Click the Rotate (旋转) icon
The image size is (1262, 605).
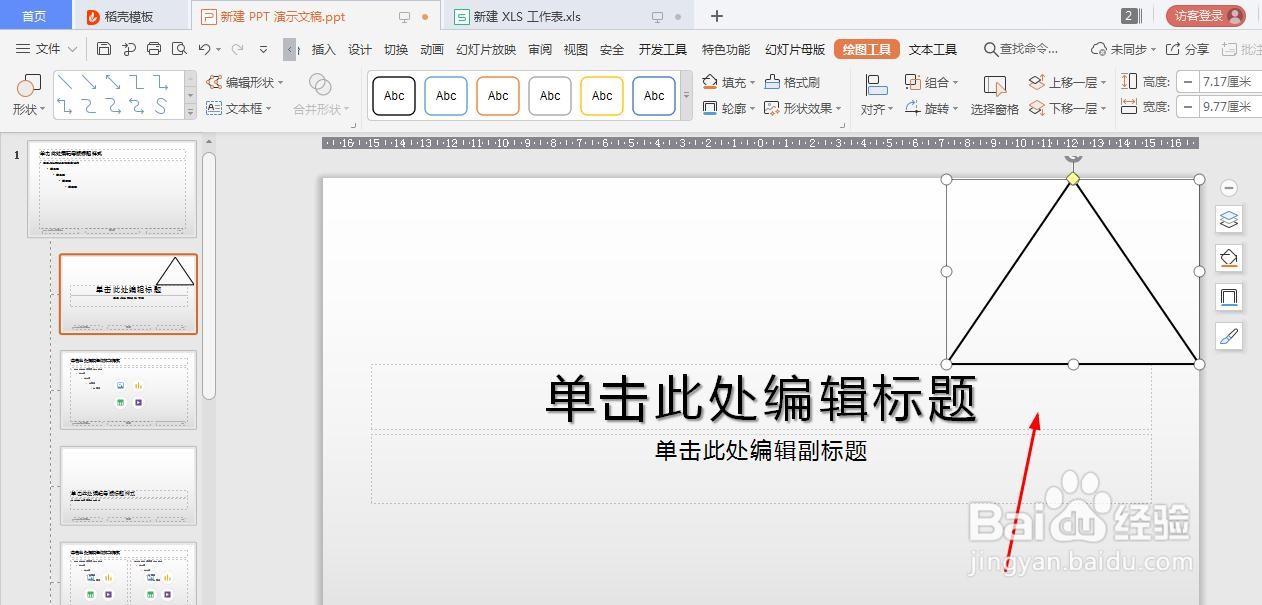(912, 107)
